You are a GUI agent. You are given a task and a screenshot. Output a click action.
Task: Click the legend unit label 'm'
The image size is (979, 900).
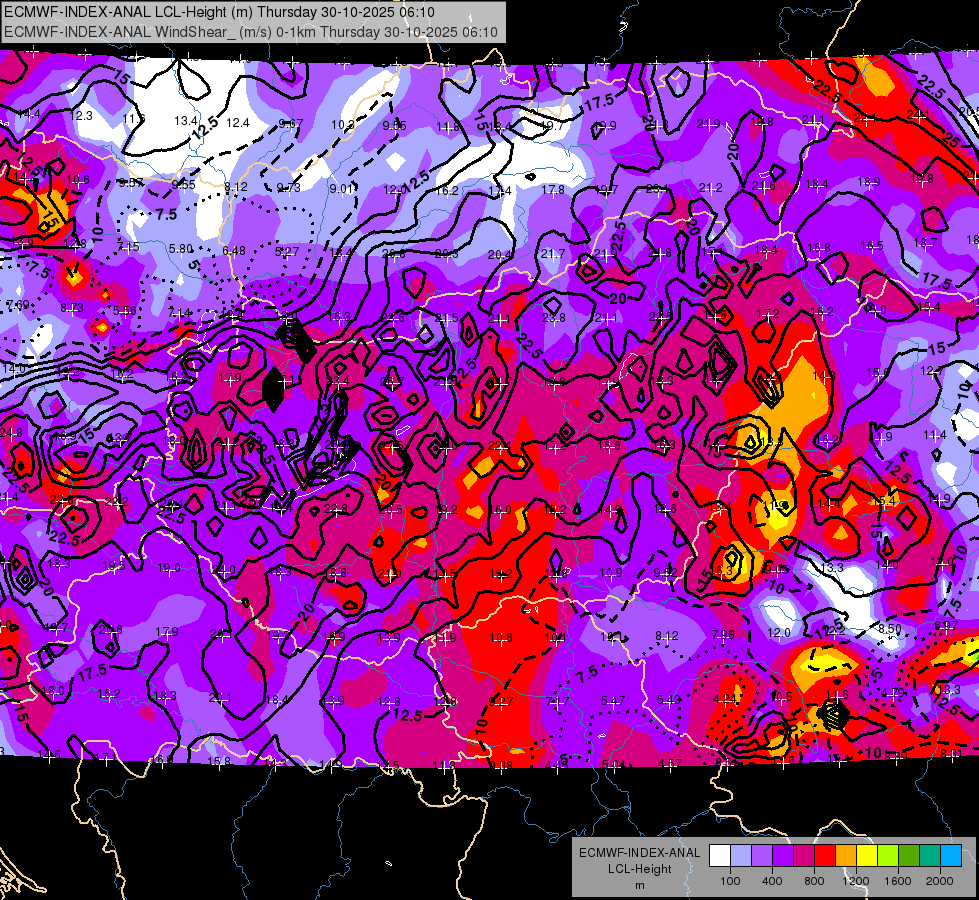(639, 885)
